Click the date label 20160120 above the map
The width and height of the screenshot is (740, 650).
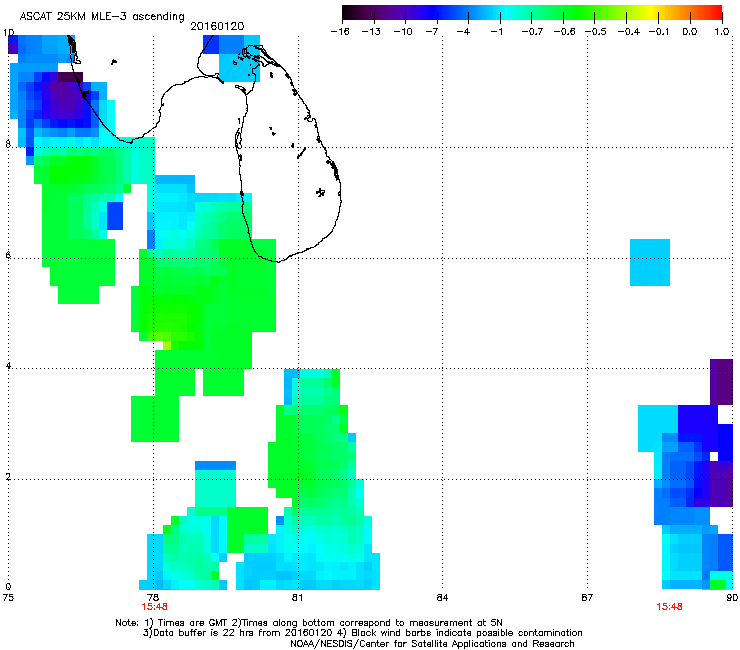[217, 26]
